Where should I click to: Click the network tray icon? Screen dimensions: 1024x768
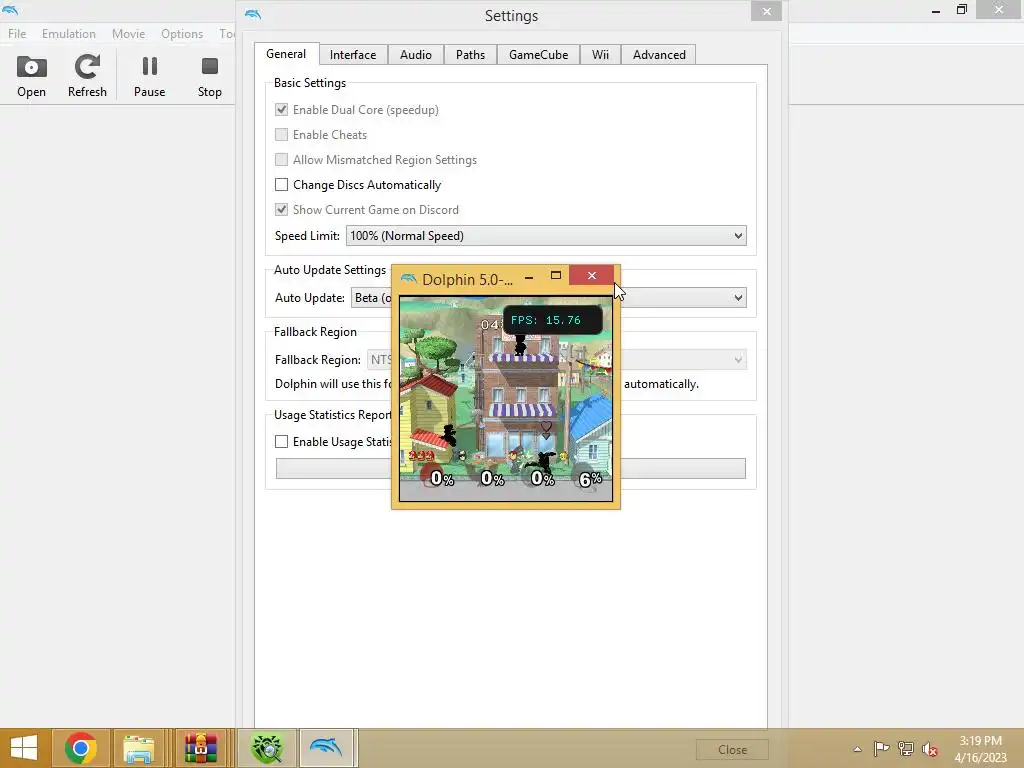click(x=906, y=748)
